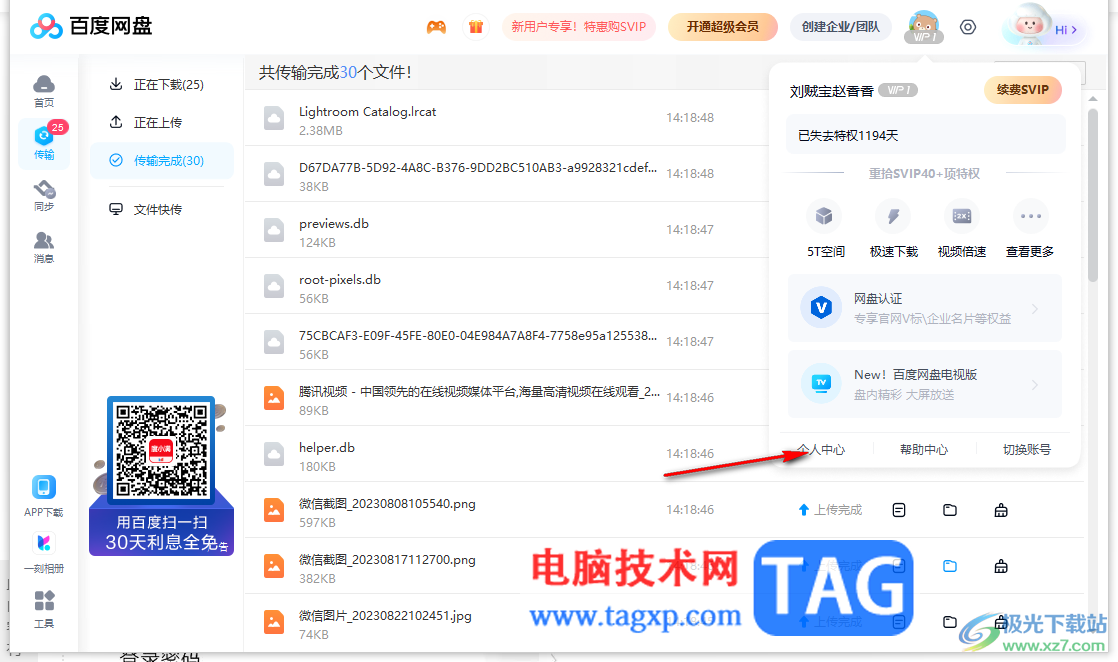Expand the 百度网盘电视版 card chevron
This screenshot has width=1118, height=662.
tap(1035, 385)
